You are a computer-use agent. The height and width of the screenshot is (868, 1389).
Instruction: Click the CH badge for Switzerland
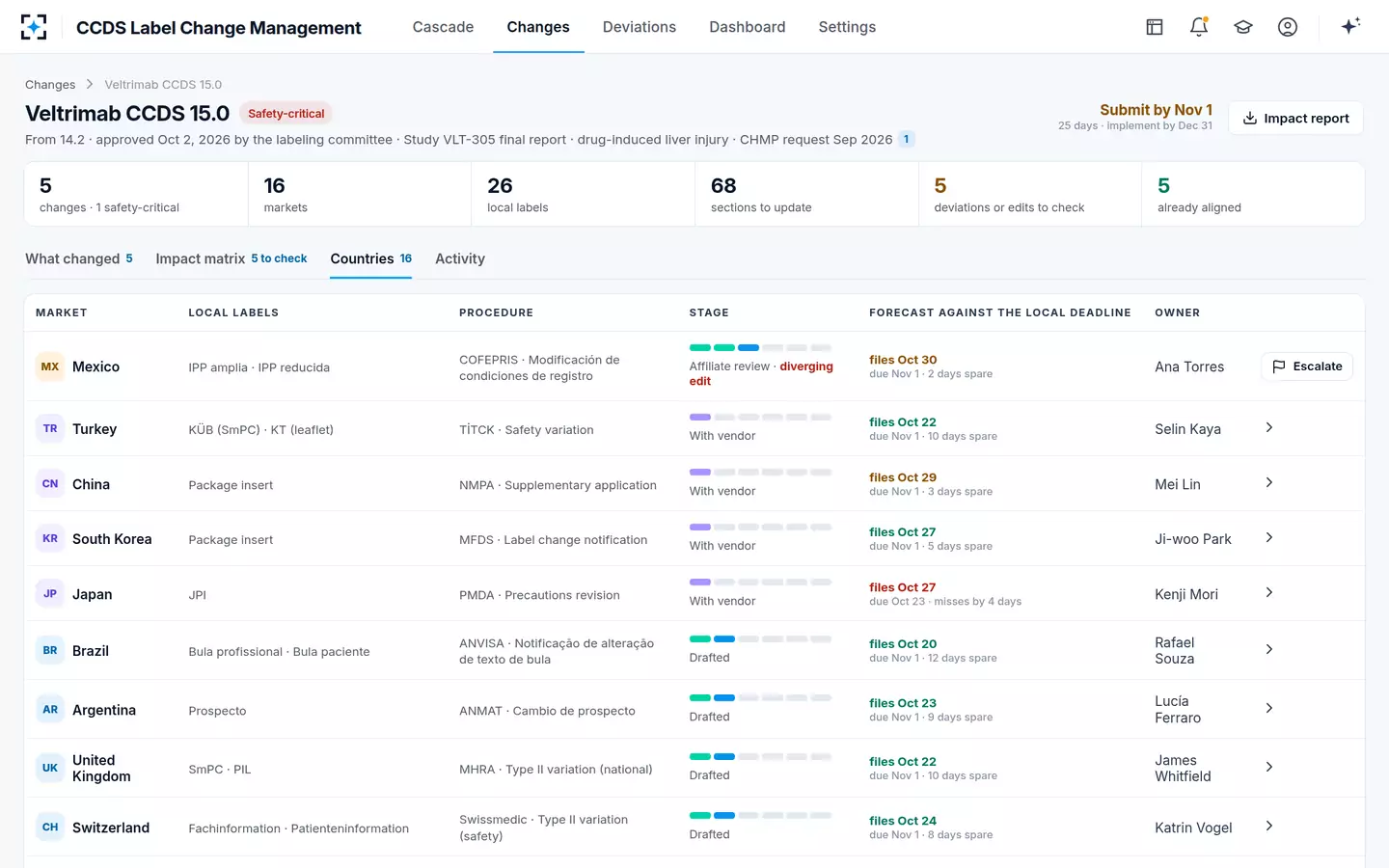[50, 827]
